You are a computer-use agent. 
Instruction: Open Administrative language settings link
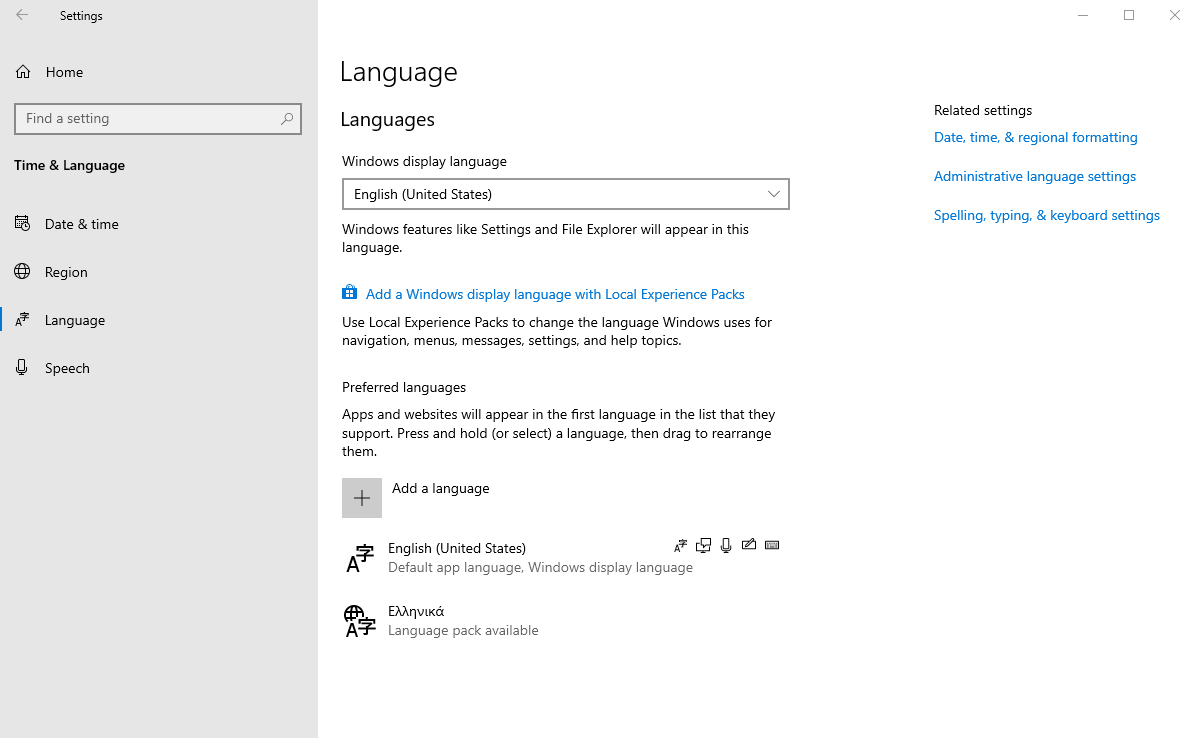pyautogui.click(x=1034, y=176)
